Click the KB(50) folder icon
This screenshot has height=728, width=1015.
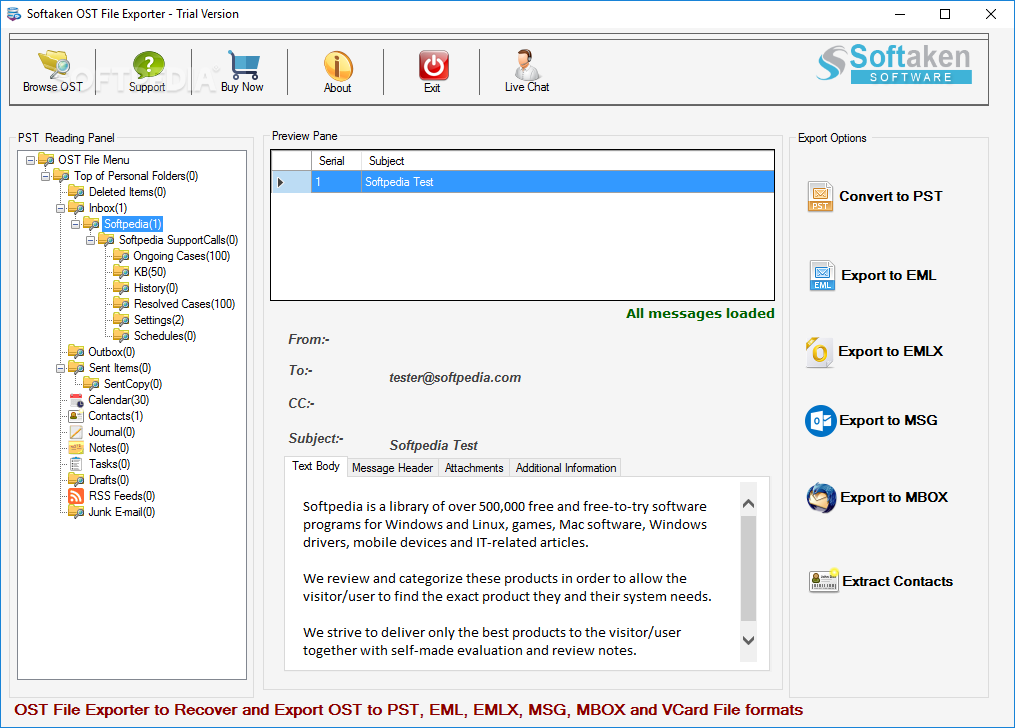click(x=121, y=272)
